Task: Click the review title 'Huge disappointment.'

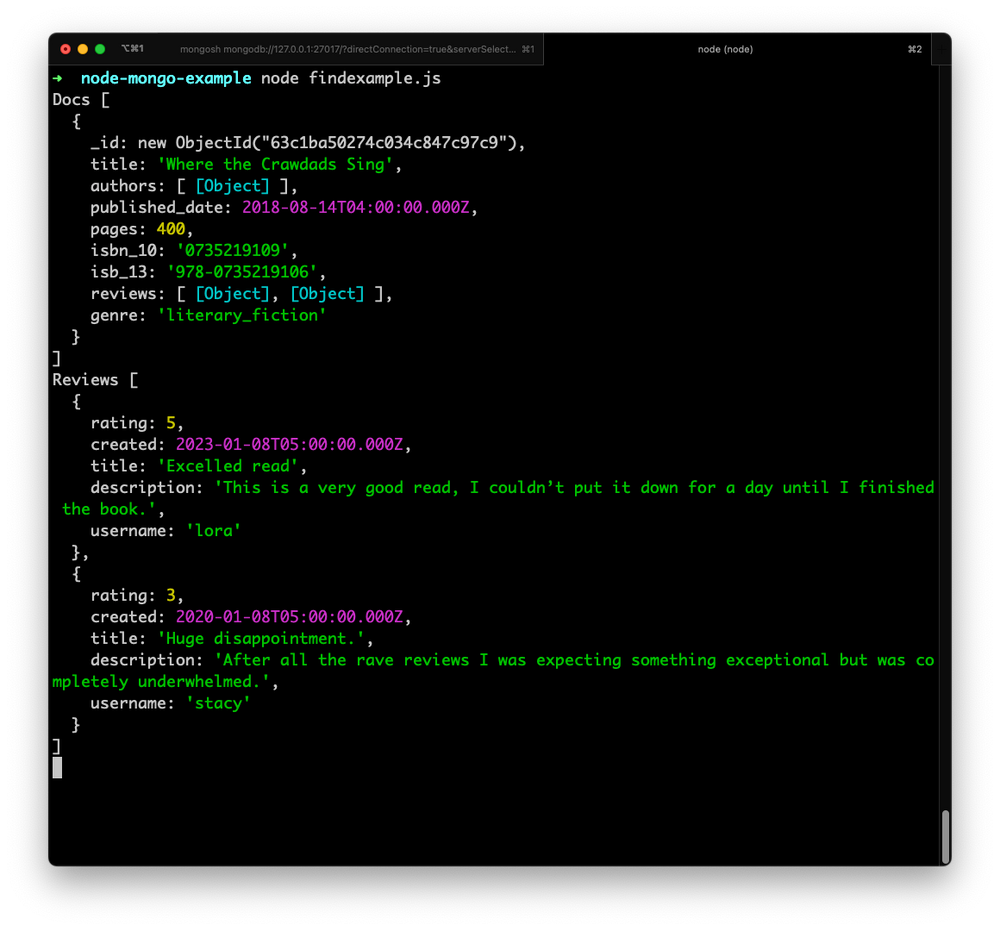Action: [x=265, y=638]
